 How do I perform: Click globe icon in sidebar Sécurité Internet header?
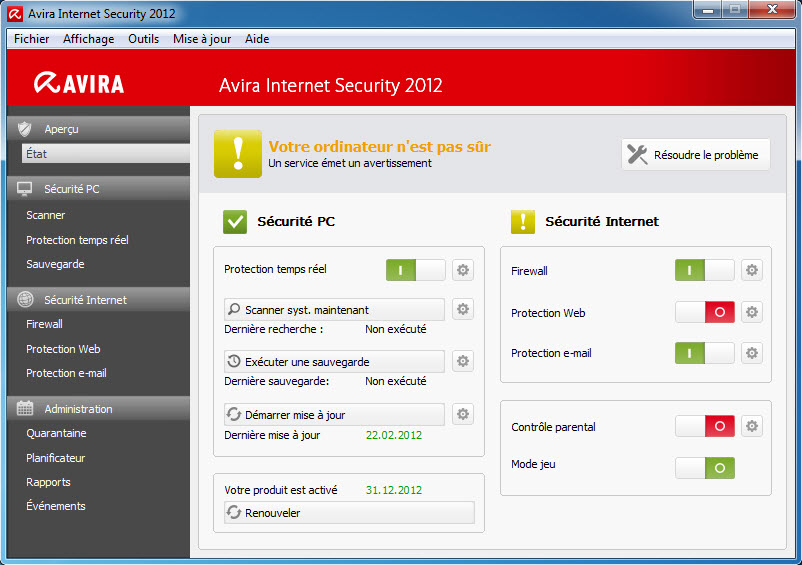point(25,300)
